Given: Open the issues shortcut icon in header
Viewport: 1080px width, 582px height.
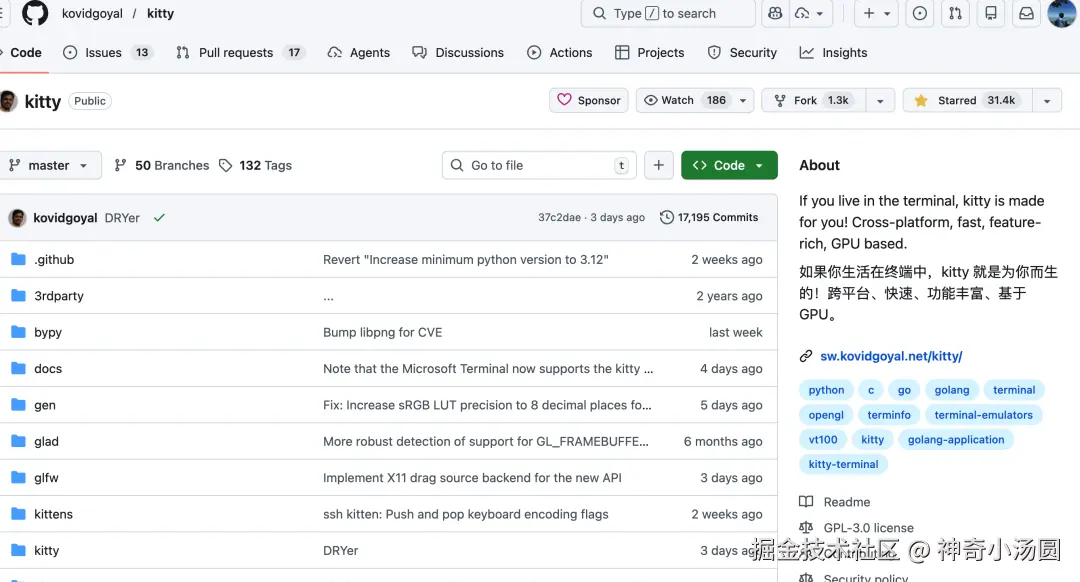Looking at the screenshot, I should [920, 13].
